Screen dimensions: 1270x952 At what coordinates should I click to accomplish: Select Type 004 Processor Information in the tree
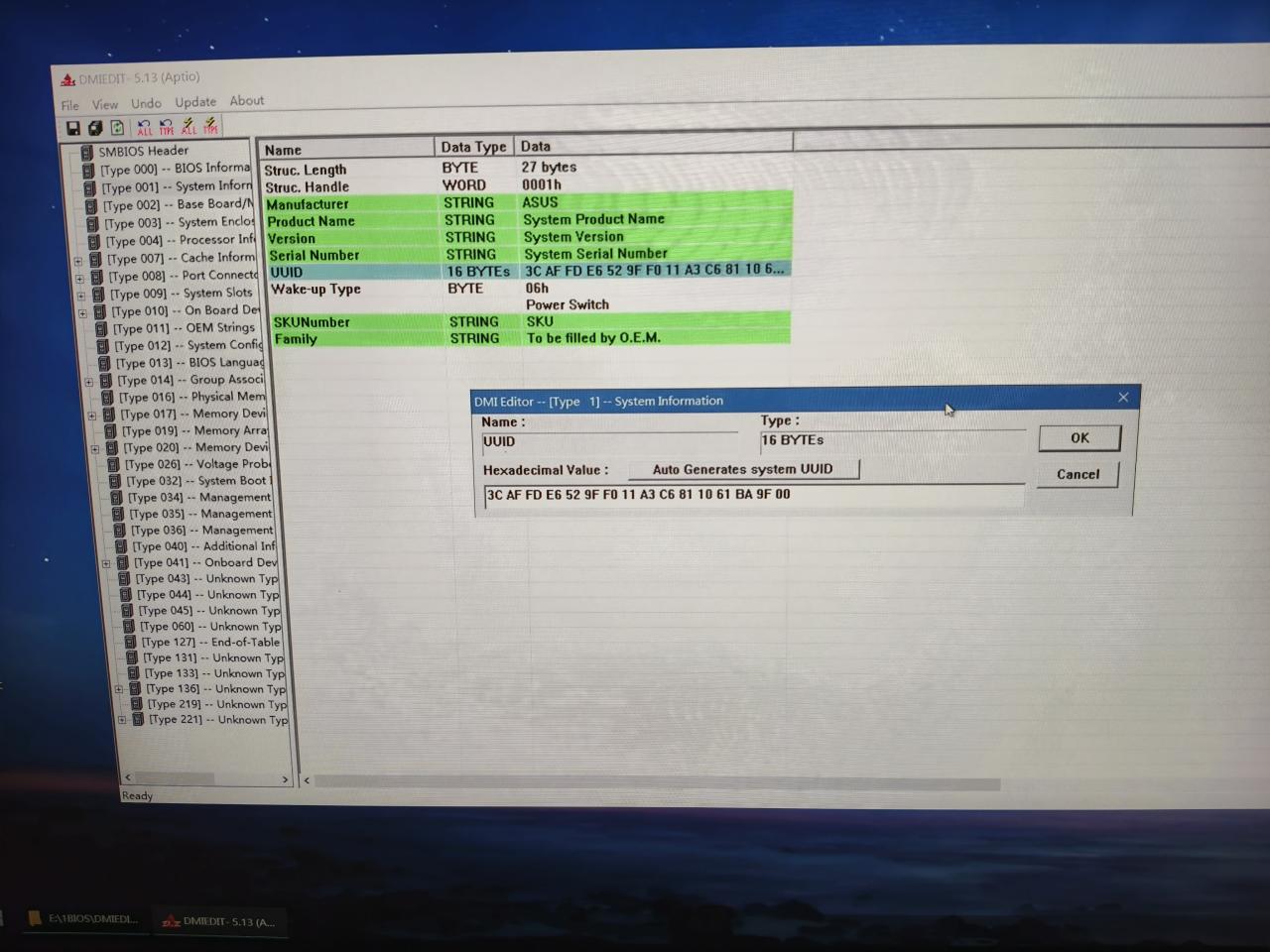click(180, 240)
